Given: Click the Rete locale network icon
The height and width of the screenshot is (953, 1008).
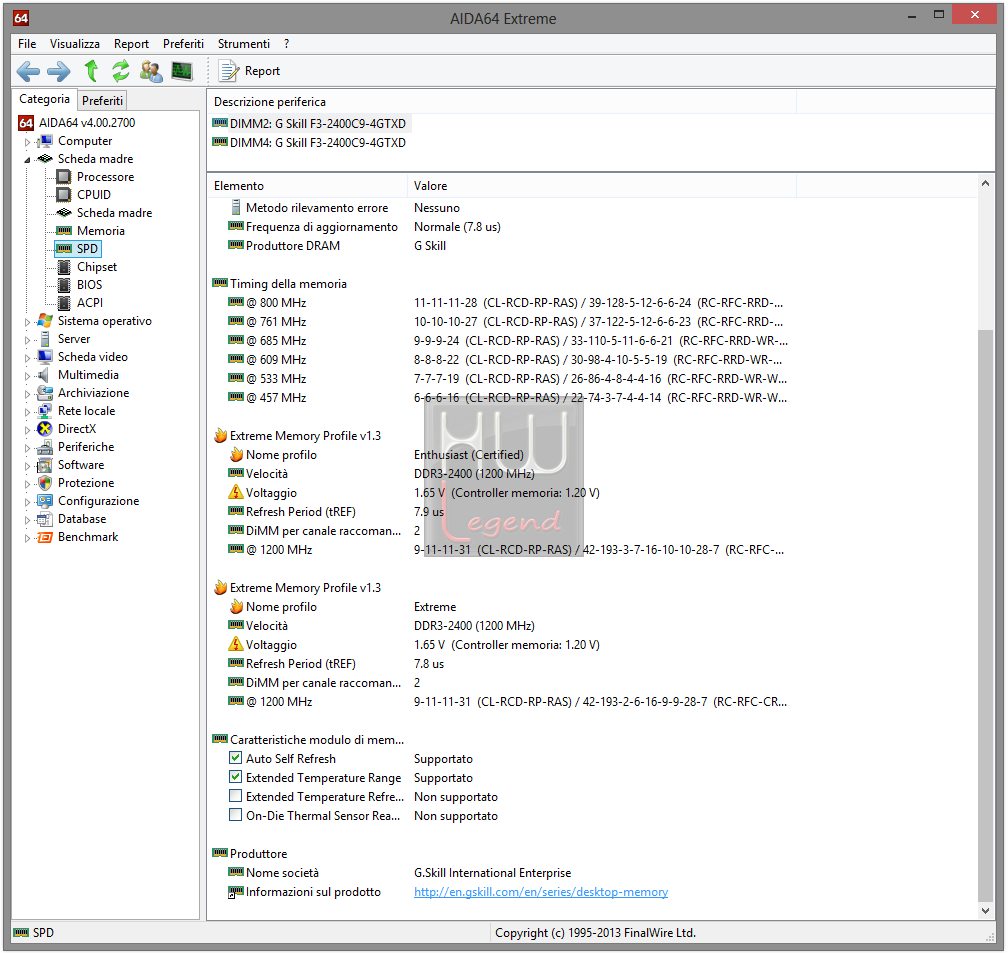Looking at the screenshot, I should [44, 411].
